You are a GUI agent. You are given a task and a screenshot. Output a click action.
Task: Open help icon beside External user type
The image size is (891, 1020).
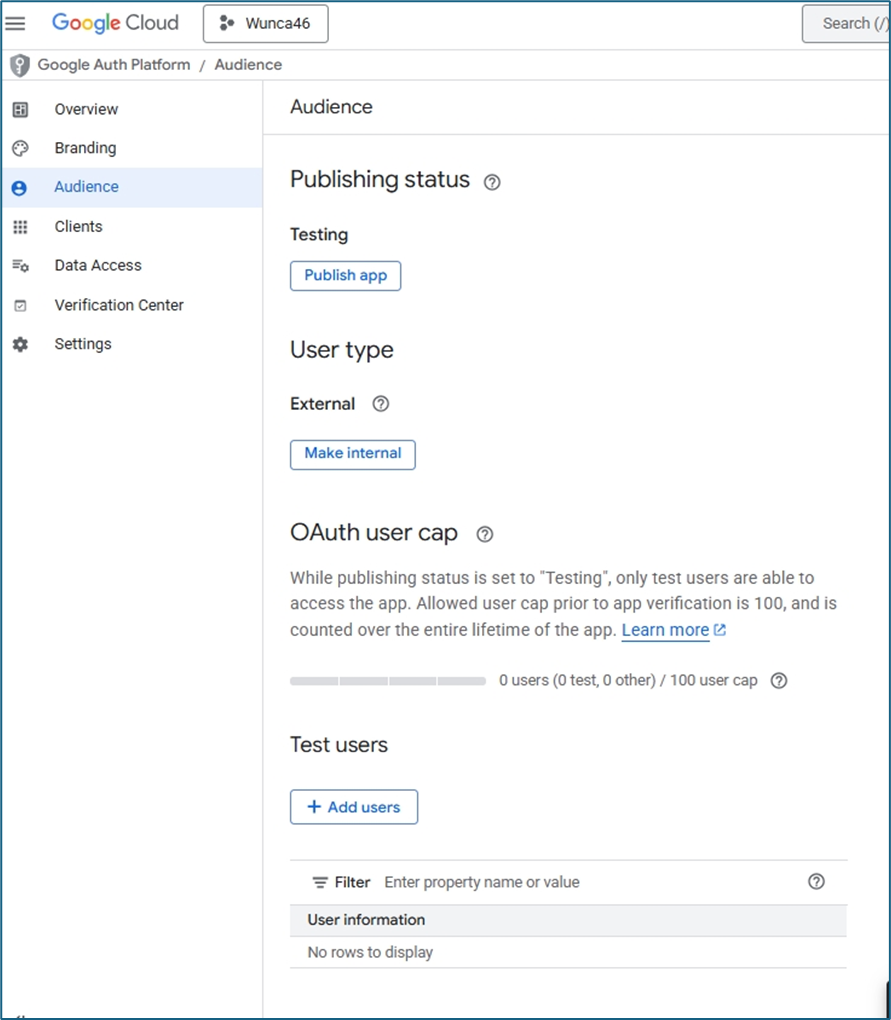pos(380,404)
